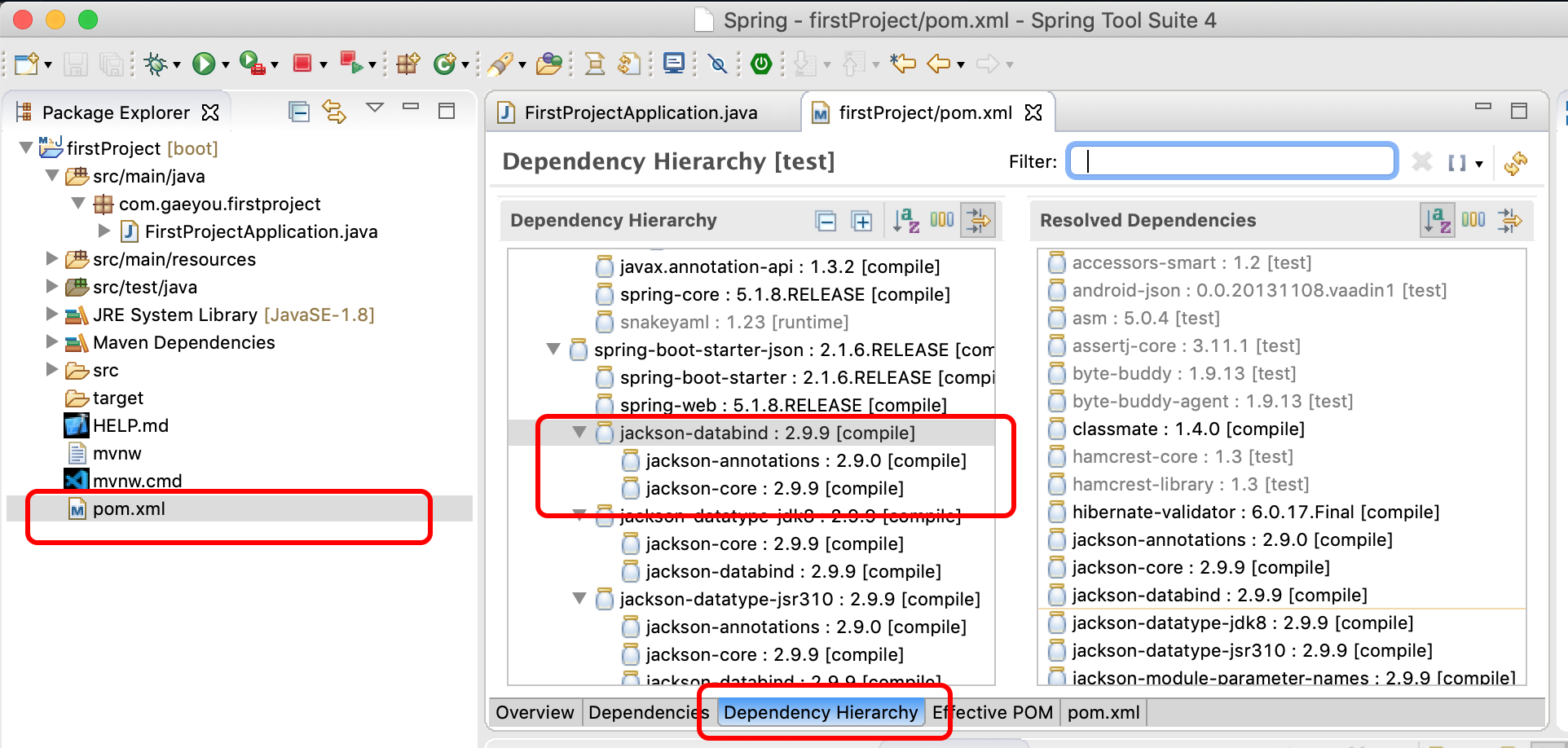Expand Maven Dependencies node
This screenshot has height=748, width=1568.
tap(52, 342)
